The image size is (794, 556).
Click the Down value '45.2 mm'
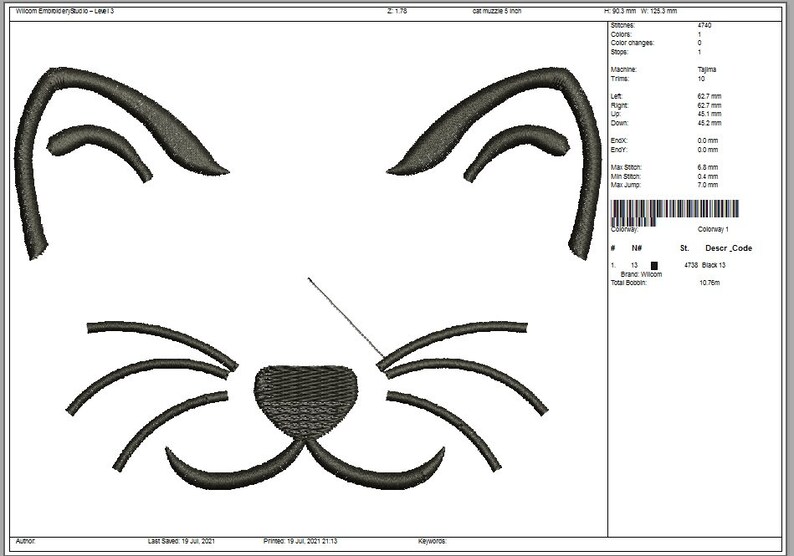click(709, 123)
